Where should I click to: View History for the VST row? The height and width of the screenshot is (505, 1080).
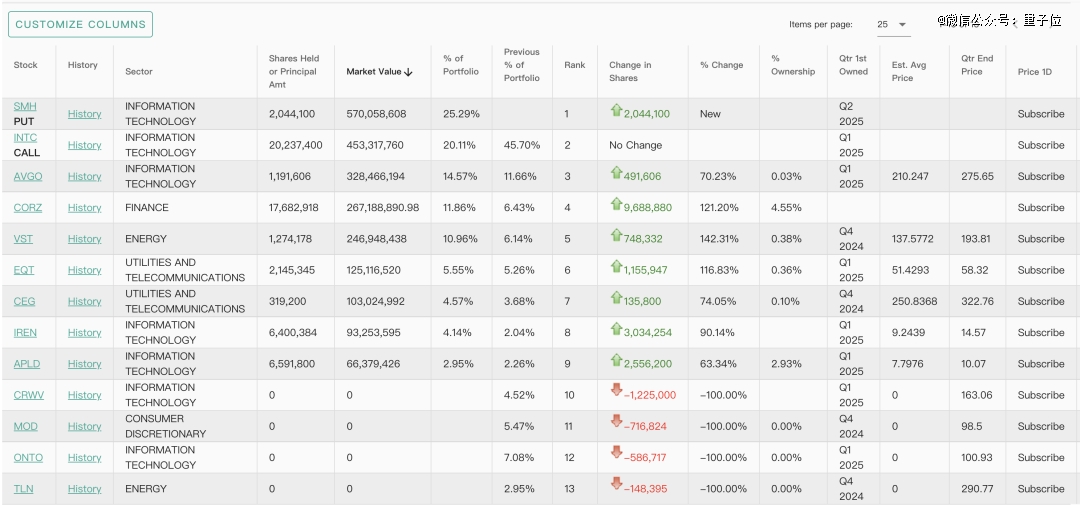point(84,239)
